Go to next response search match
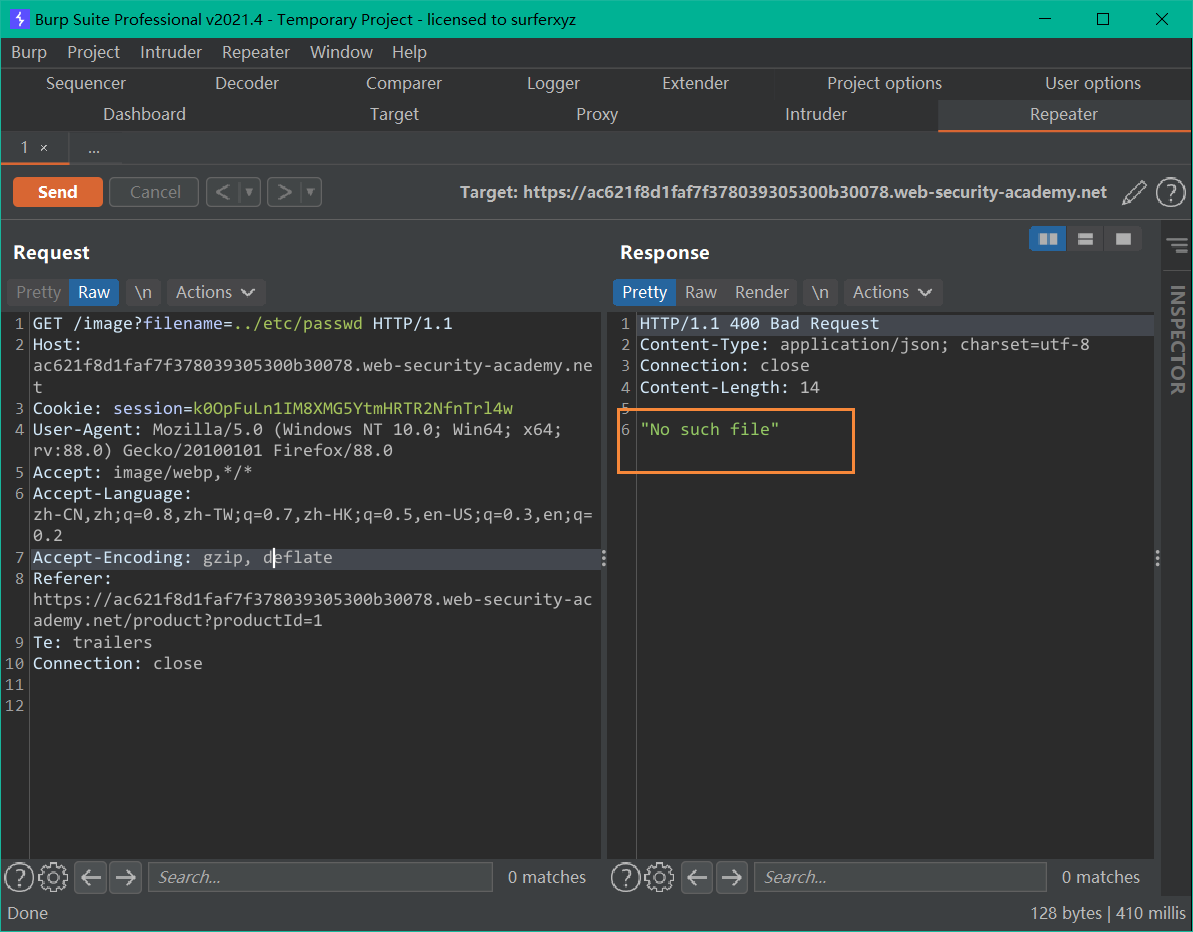The width and height of the screenshot is (1193, 932). [x=732, y=877]
